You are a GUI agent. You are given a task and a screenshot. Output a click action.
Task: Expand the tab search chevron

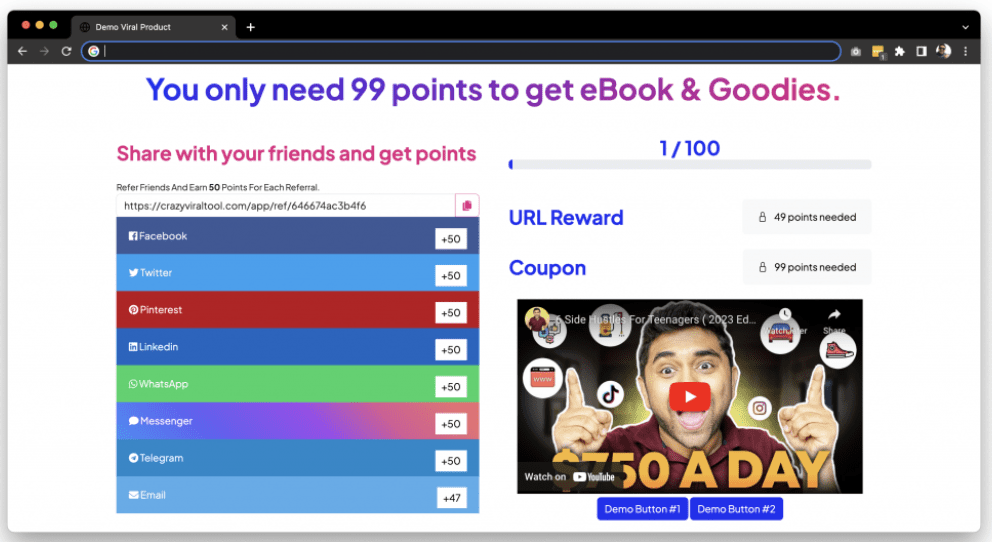point(965,27)
